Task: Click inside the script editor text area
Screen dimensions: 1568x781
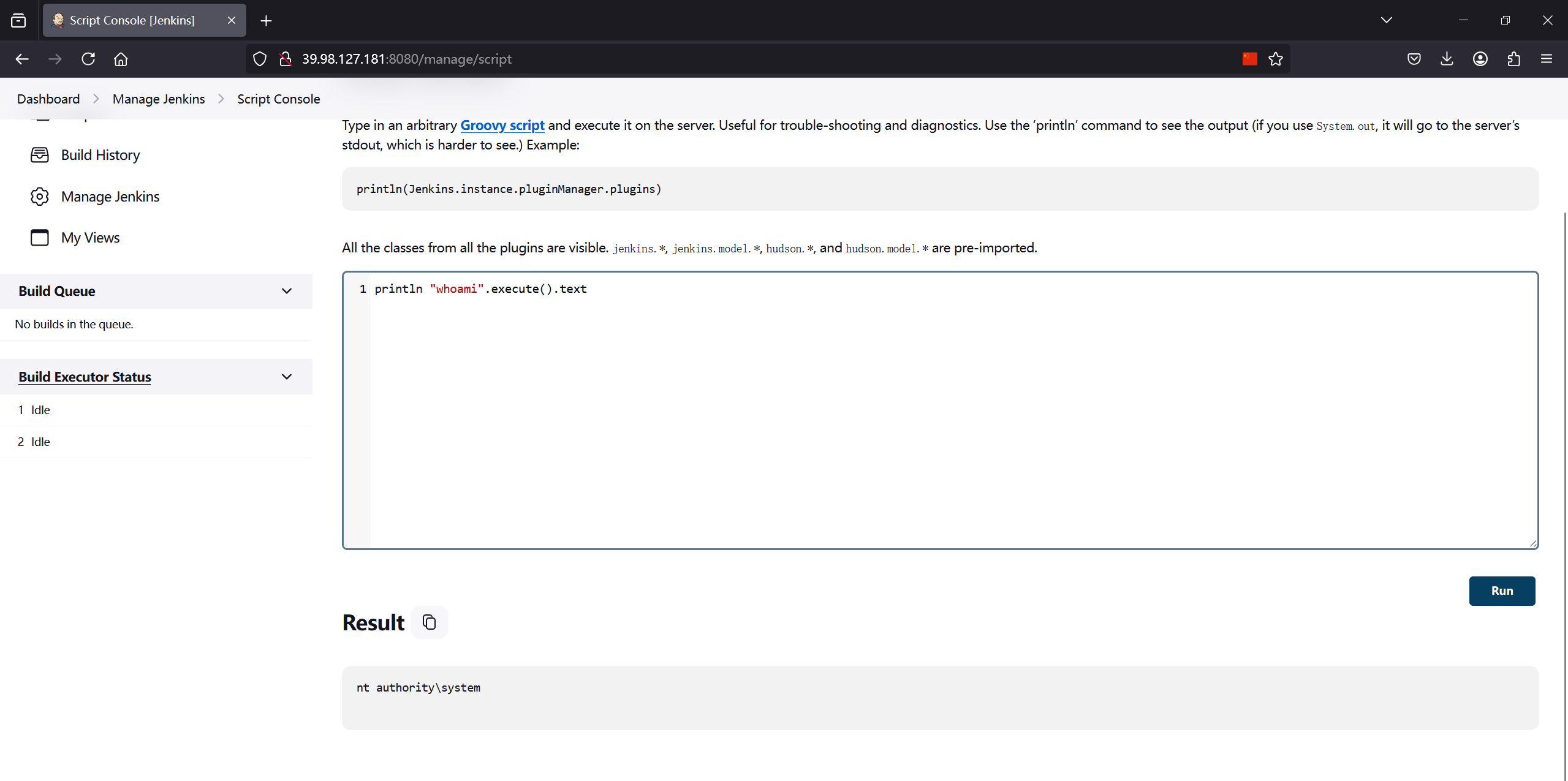Action: [x=940, y=410]
